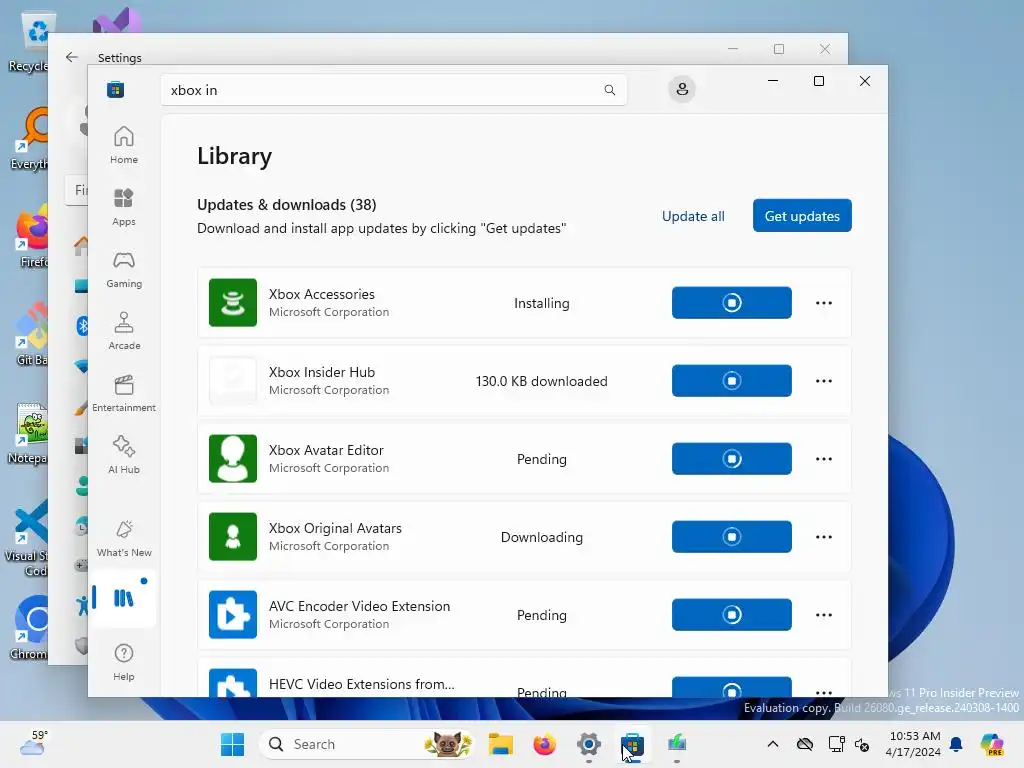The width and height of the screenshot is (1024, 768).
Task: Click the Xbox Original Avatars app icon
Action: pos(232,537)
